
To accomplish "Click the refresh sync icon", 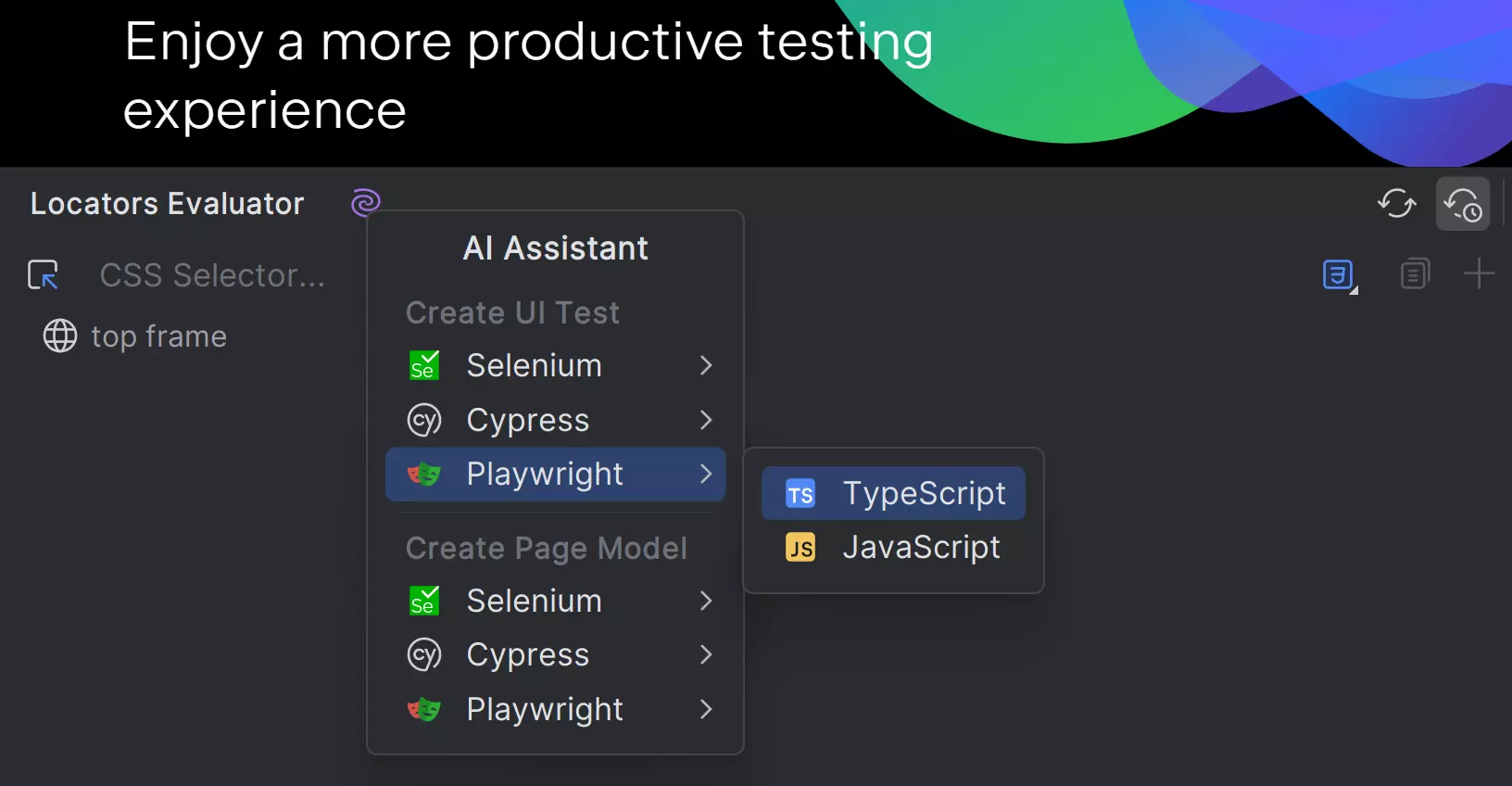I will 1396,203.
